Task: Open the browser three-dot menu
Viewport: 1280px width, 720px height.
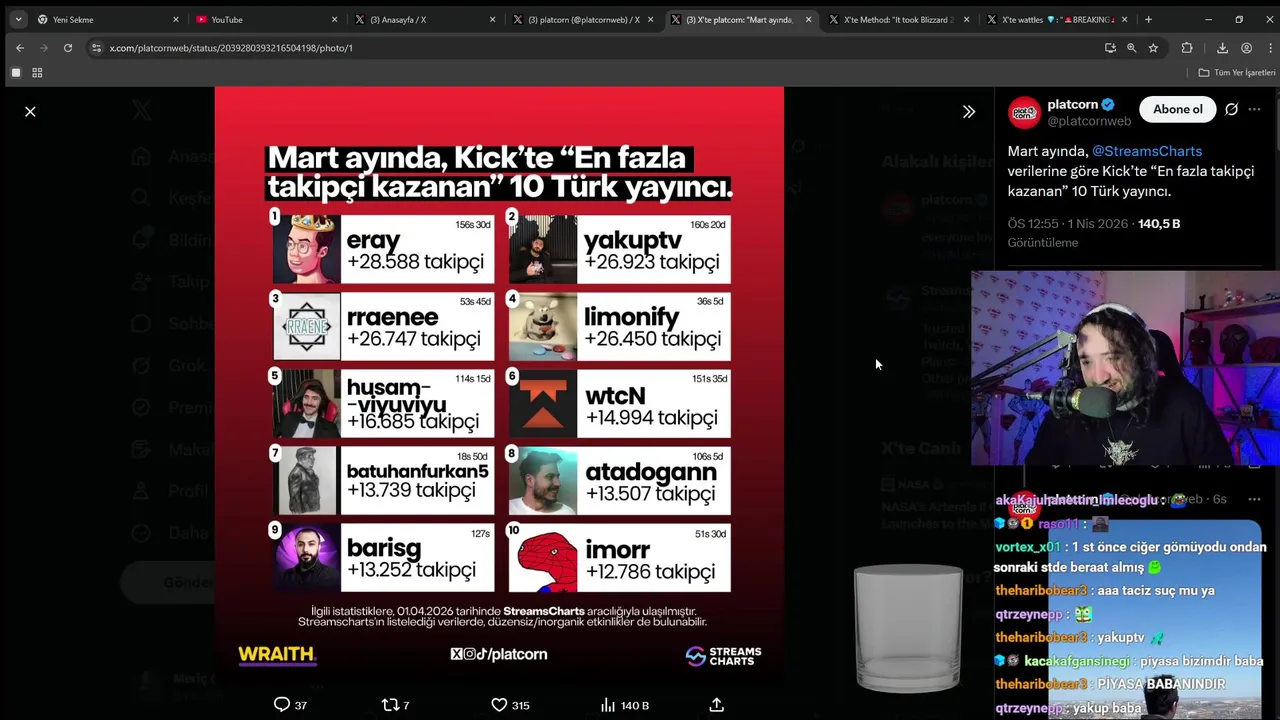Action: [x=1268, y=48]
